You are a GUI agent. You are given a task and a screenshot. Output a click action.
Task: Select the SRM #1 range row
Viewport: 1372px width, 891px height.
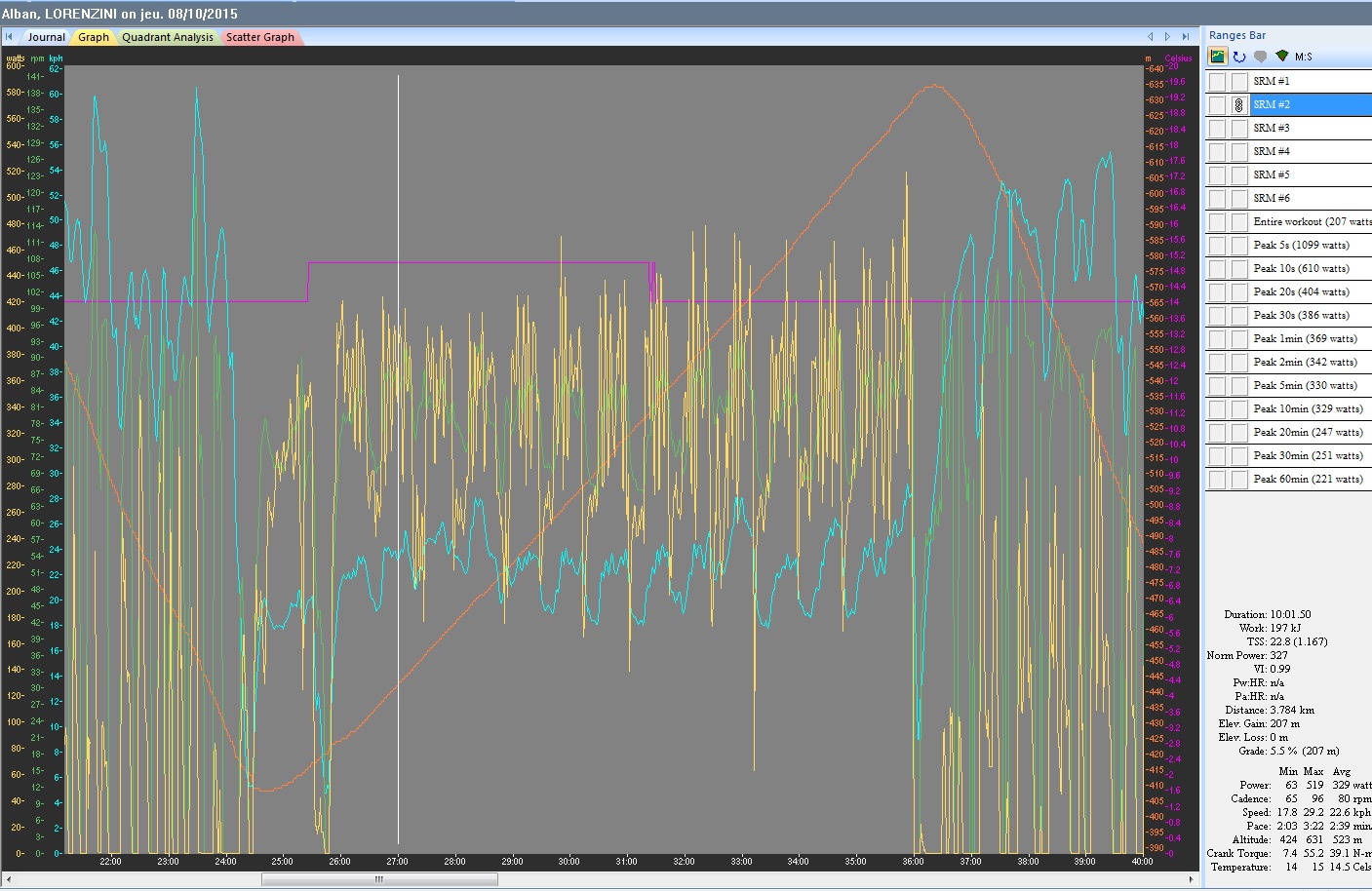[x=1311, y=82]
